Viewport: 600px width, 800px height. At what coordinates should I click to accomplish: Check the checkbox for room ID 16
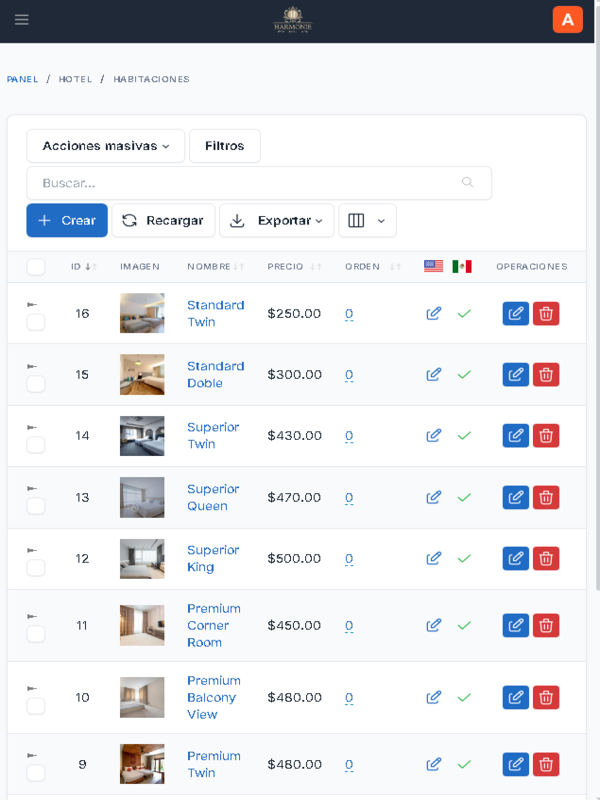pos(36,322)
